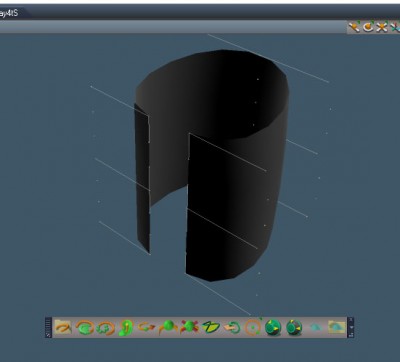
Task: Click green sphere with orange arrows icon
Action: pyautogui.click(x=168, y=327)
